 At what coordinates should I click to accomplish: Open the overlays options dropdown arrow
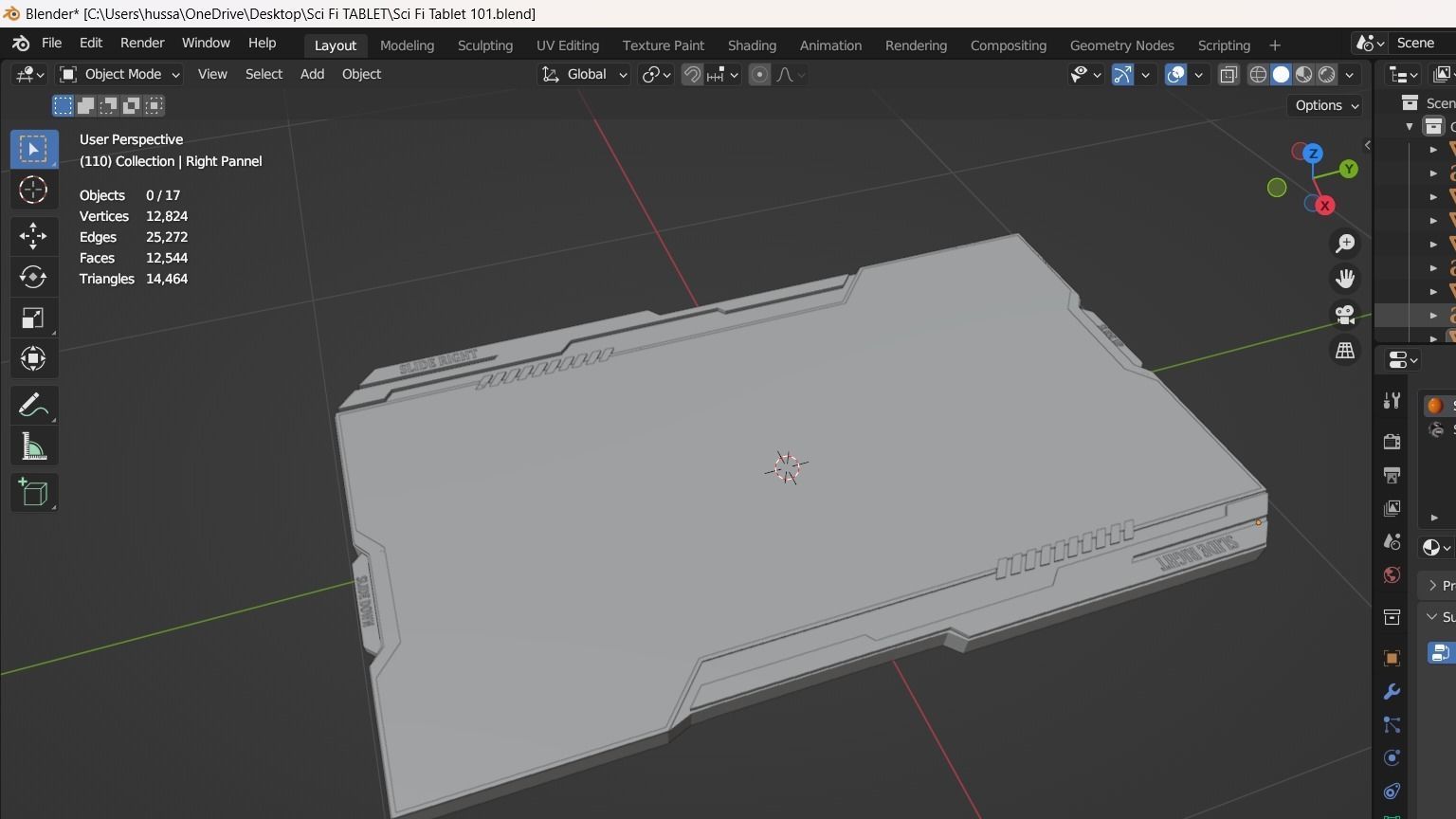(x=1198, y=75)
